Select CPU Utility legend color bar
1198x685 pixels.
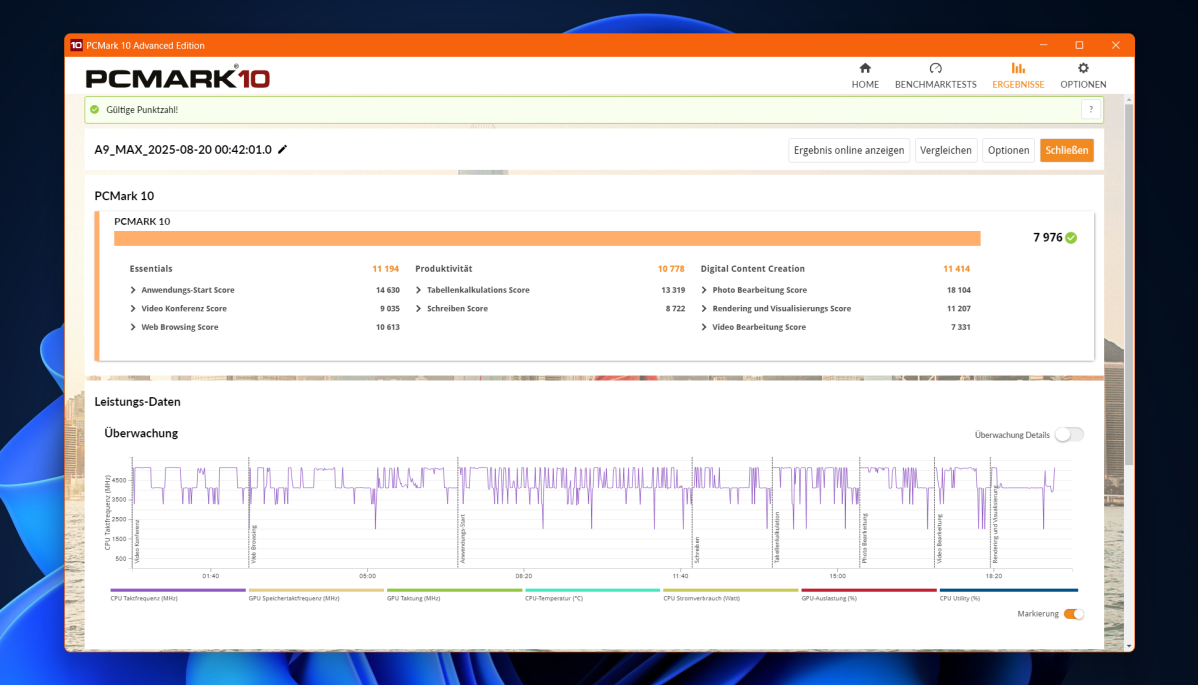coord(1009,590)
